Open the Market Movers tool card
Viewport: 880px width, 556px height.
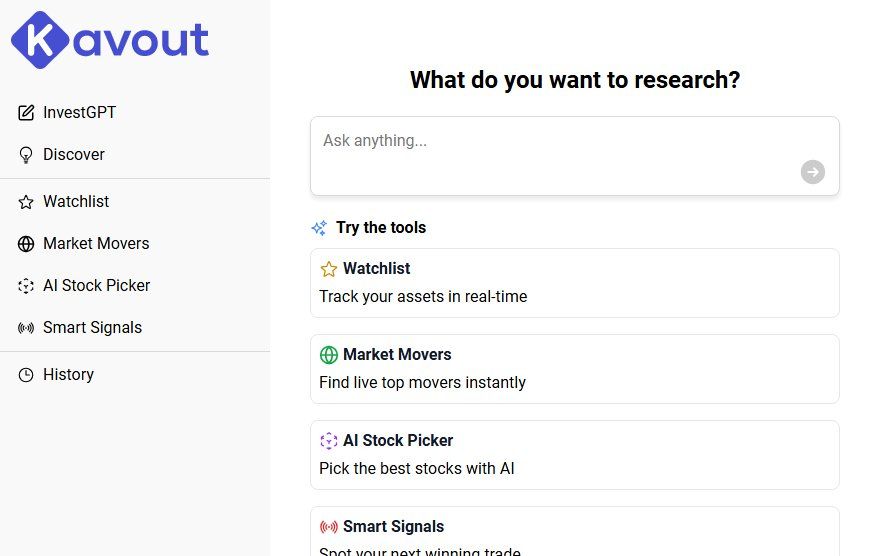pos(574,369)
